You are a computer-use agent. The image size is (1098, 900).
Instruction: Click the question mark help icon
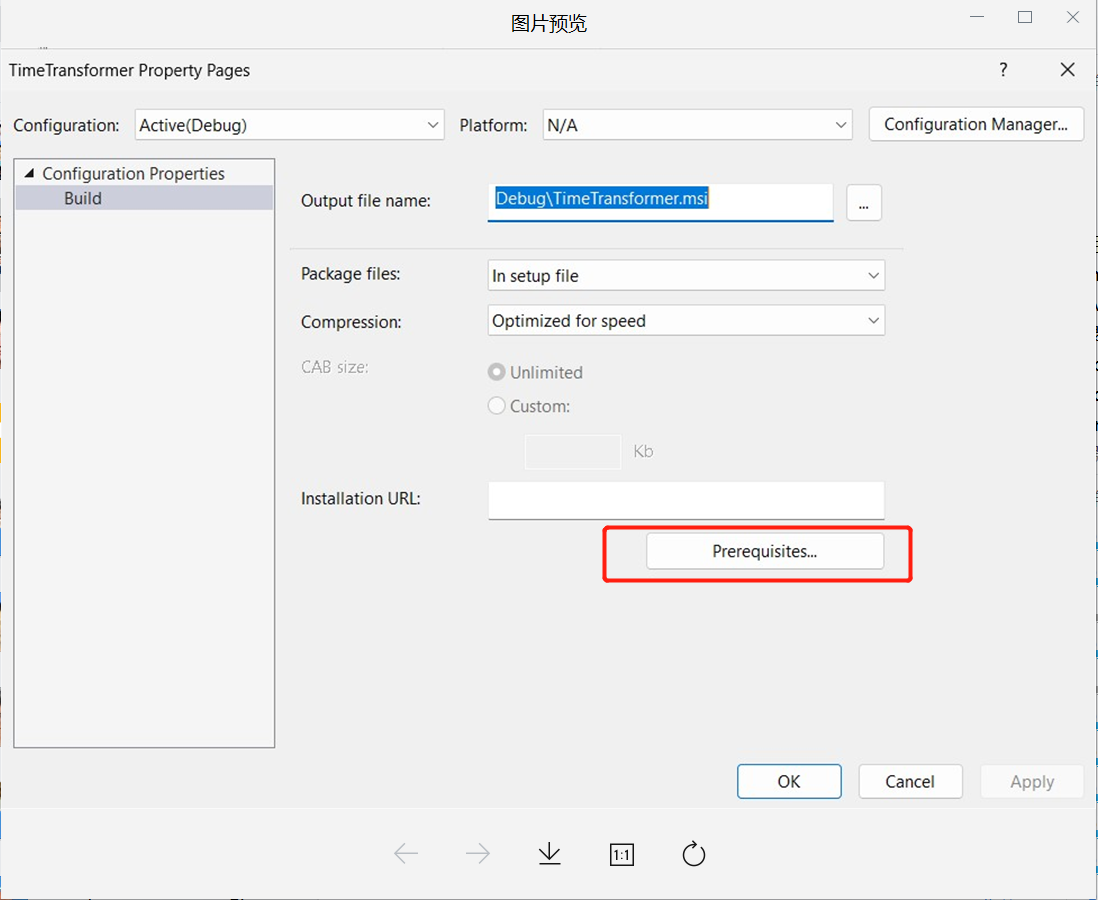(x=1004, y=70)
